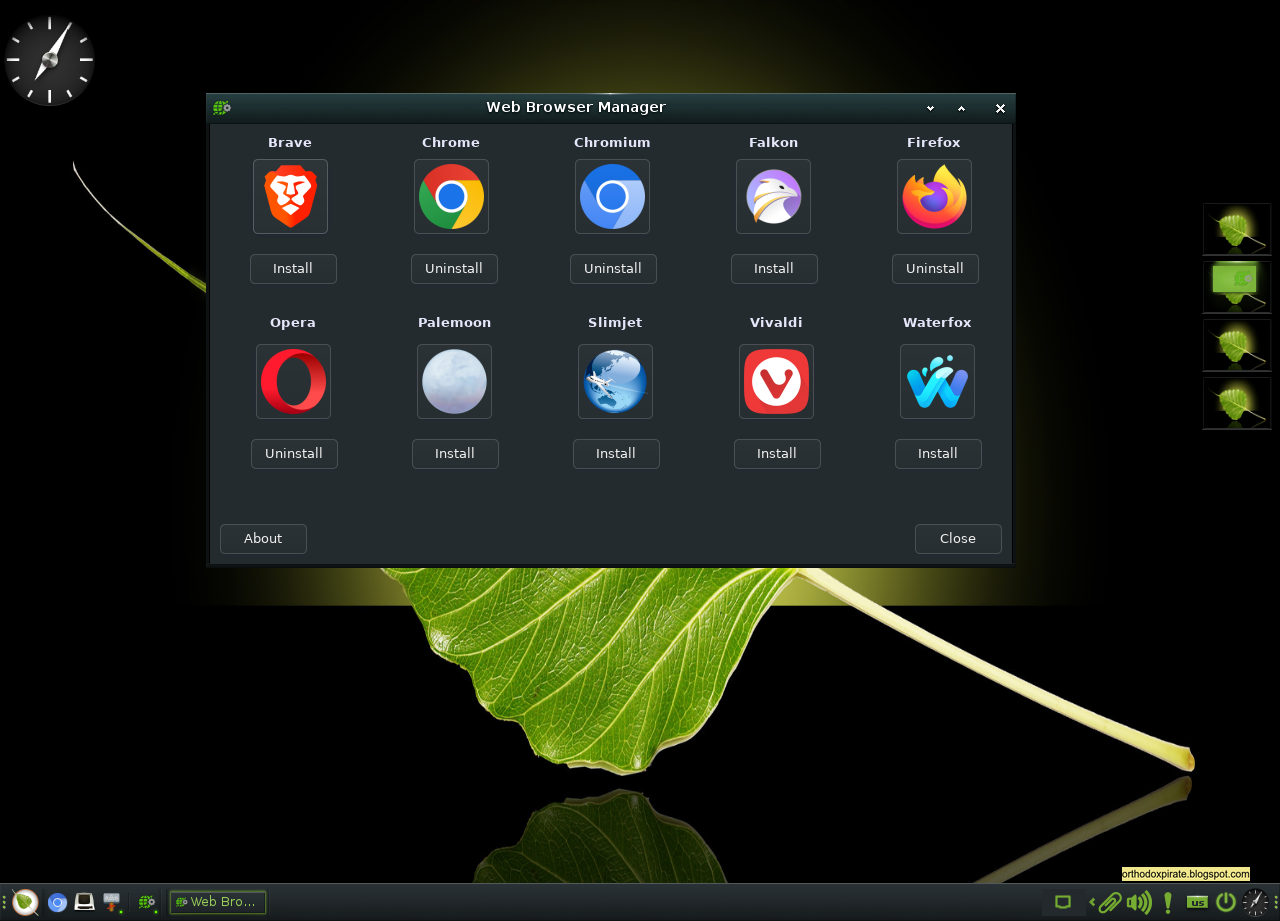The image size is (1280, 921).
Task: Click the Waterfox W logo
Action: click(x=937, y=381)
